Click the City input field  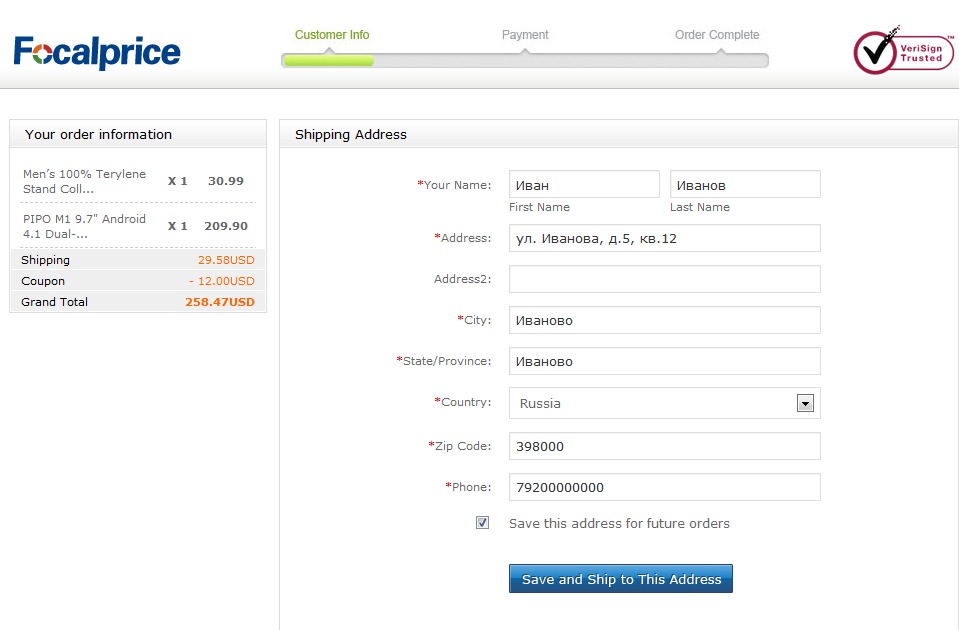[x=664, y=321]
